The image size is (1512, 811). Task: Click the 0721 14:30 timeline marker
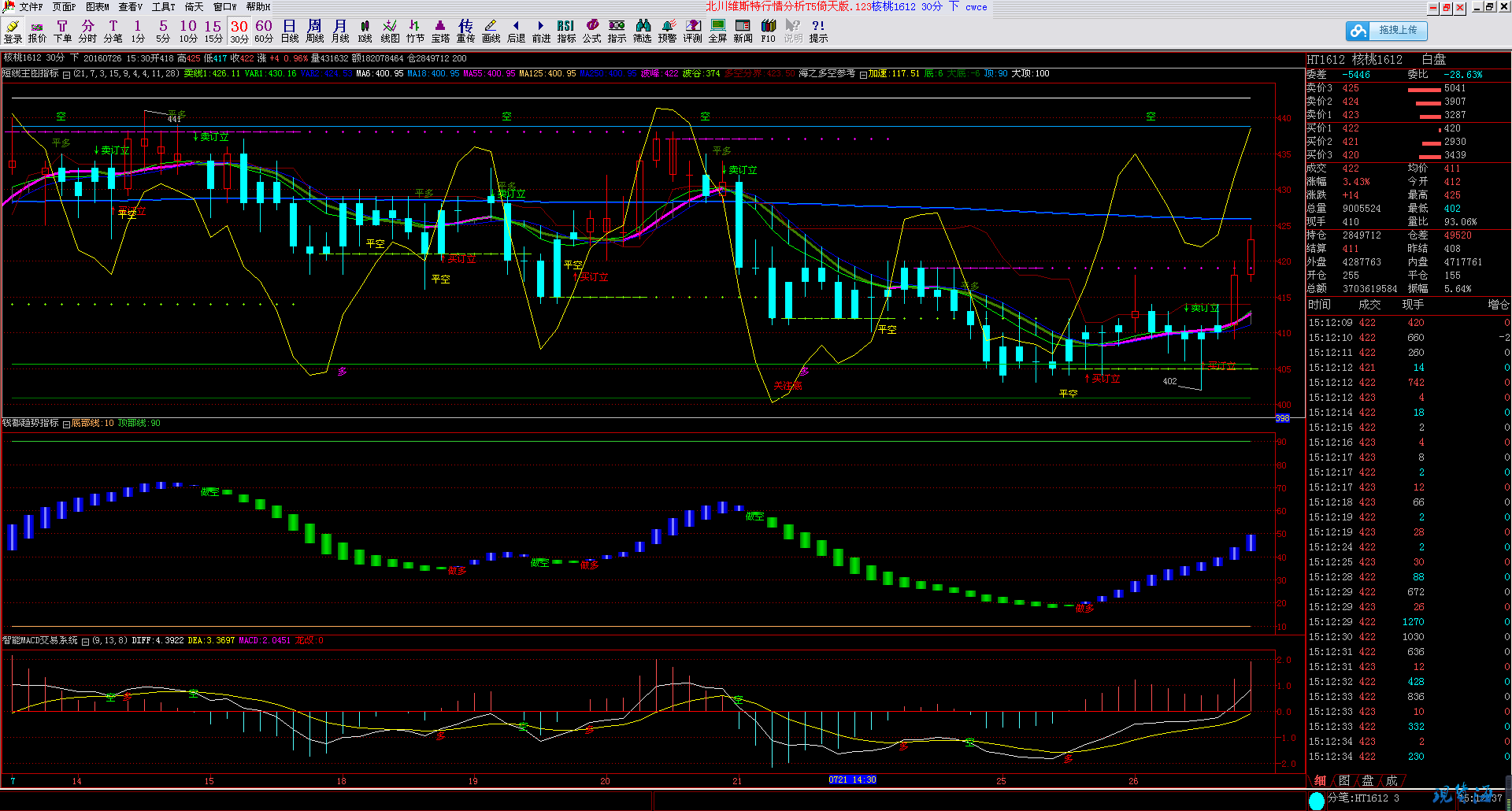click(852, 780)
